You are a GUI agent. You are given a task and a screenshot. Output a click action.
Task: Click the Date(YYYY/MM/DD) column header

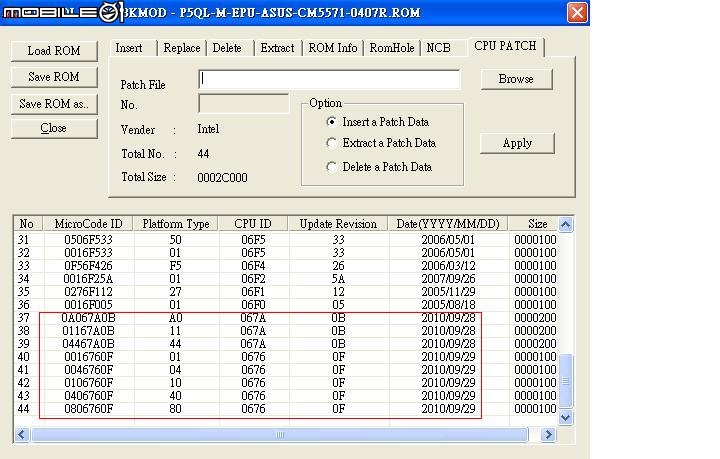click(448, 224)
